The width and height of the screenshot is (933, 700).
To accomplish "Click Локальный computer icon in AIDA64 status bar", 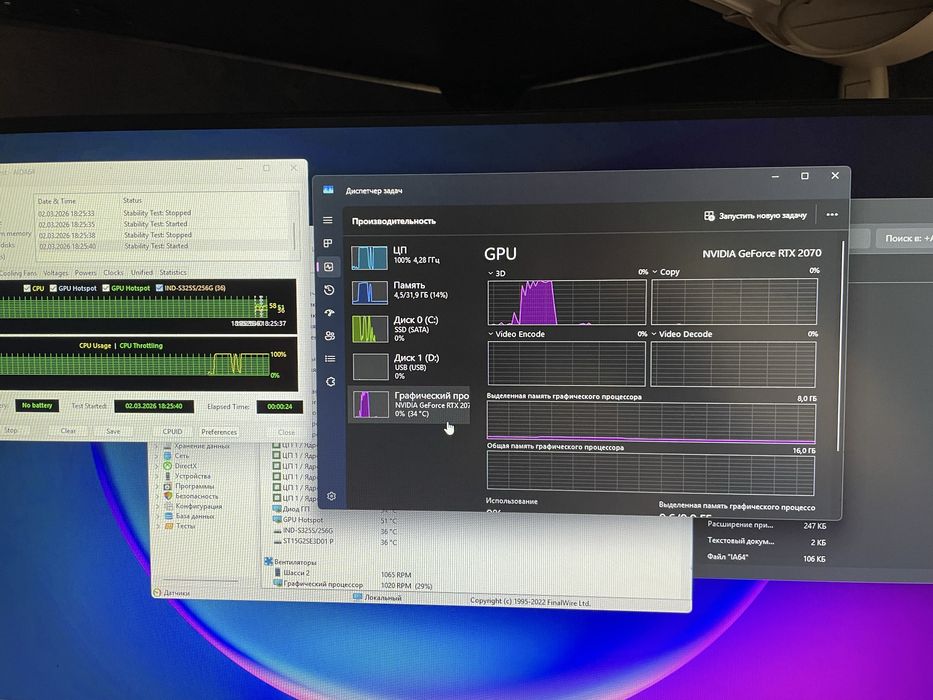I will 357,596.
